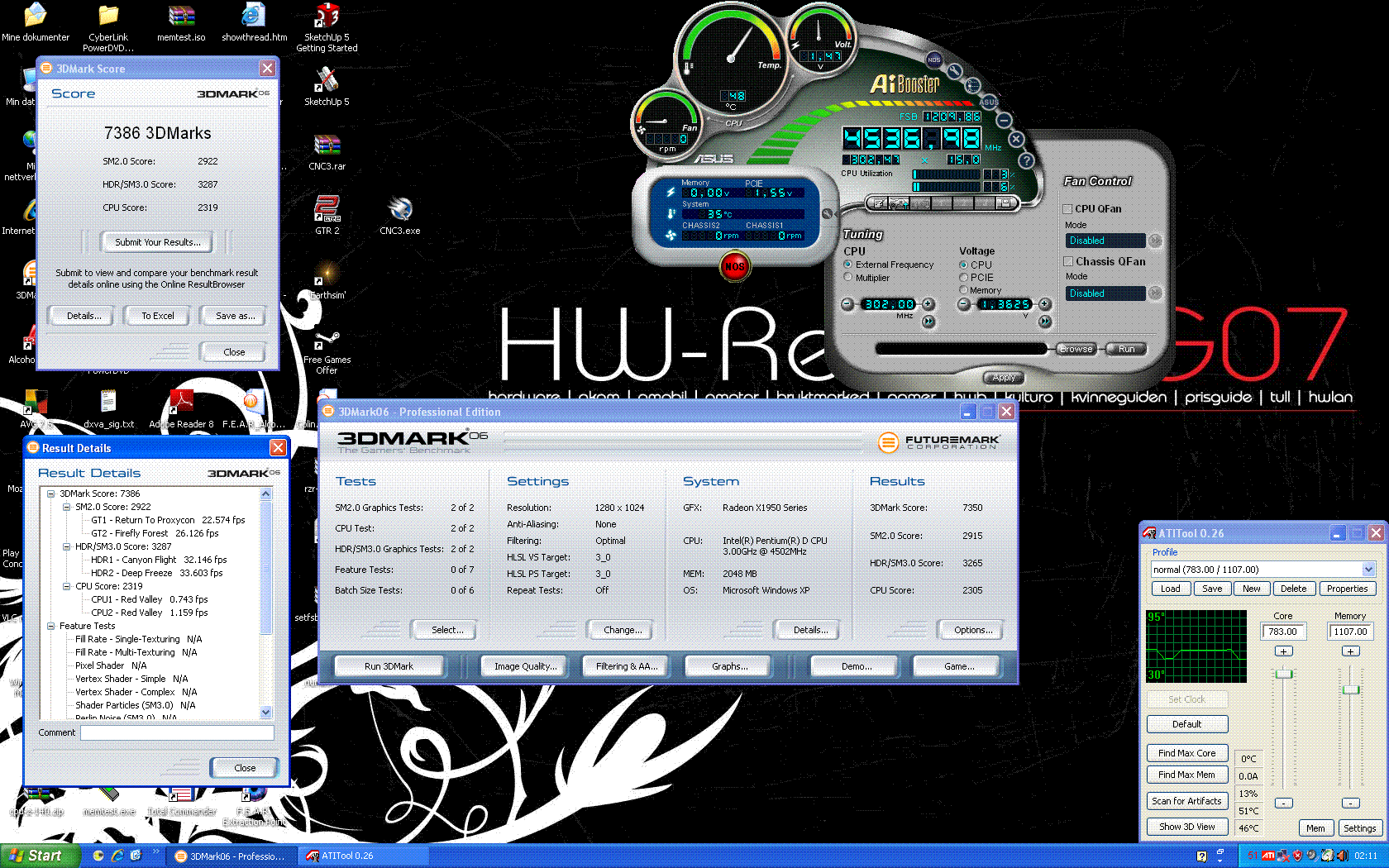1389x868 pixels.
Task: Select External Frequency radio button
Action: coord(847,265)
